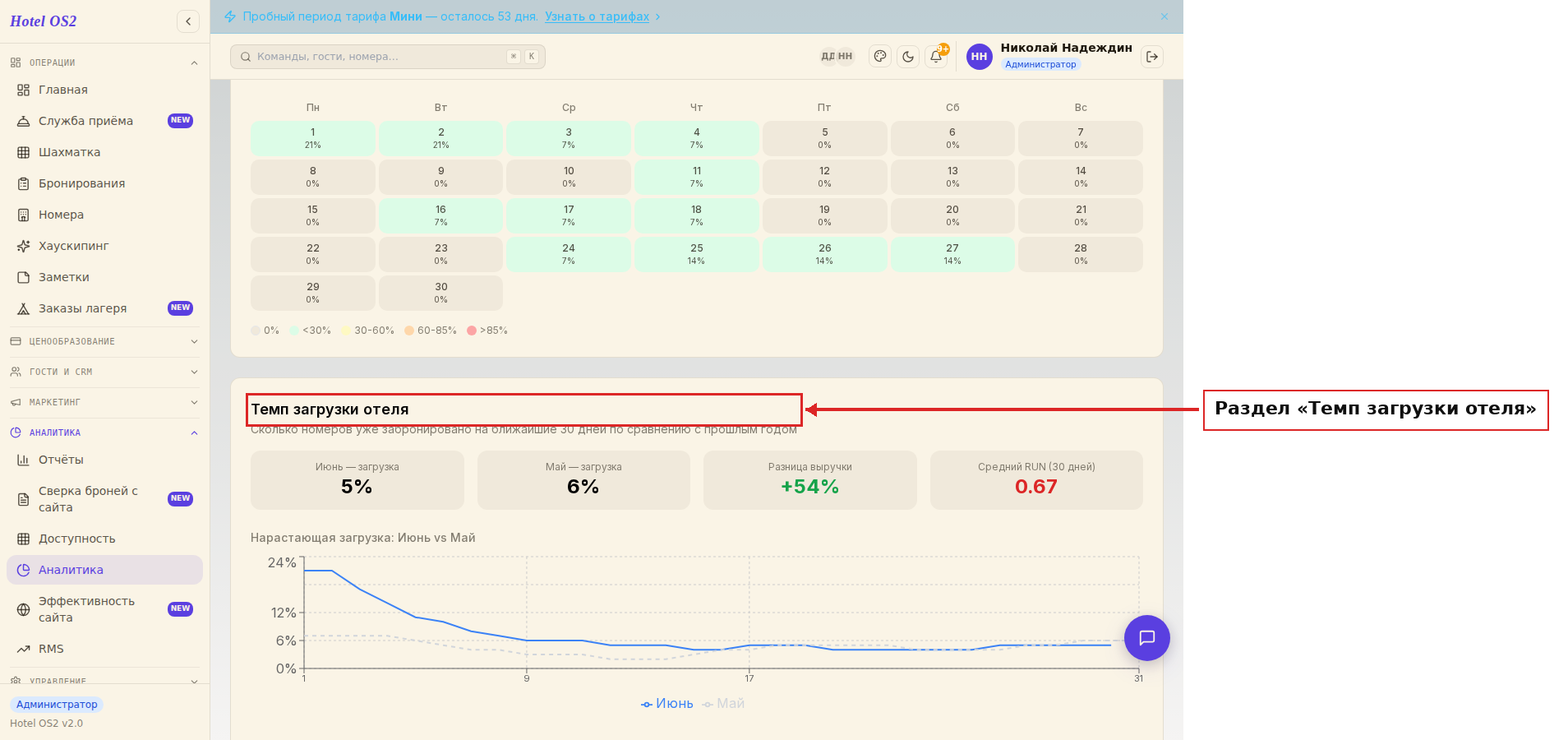Collapse the sidebar with the chevron button
This screenshot has width=1568, height=740.
pyautogui.click(x=188, y=21)
